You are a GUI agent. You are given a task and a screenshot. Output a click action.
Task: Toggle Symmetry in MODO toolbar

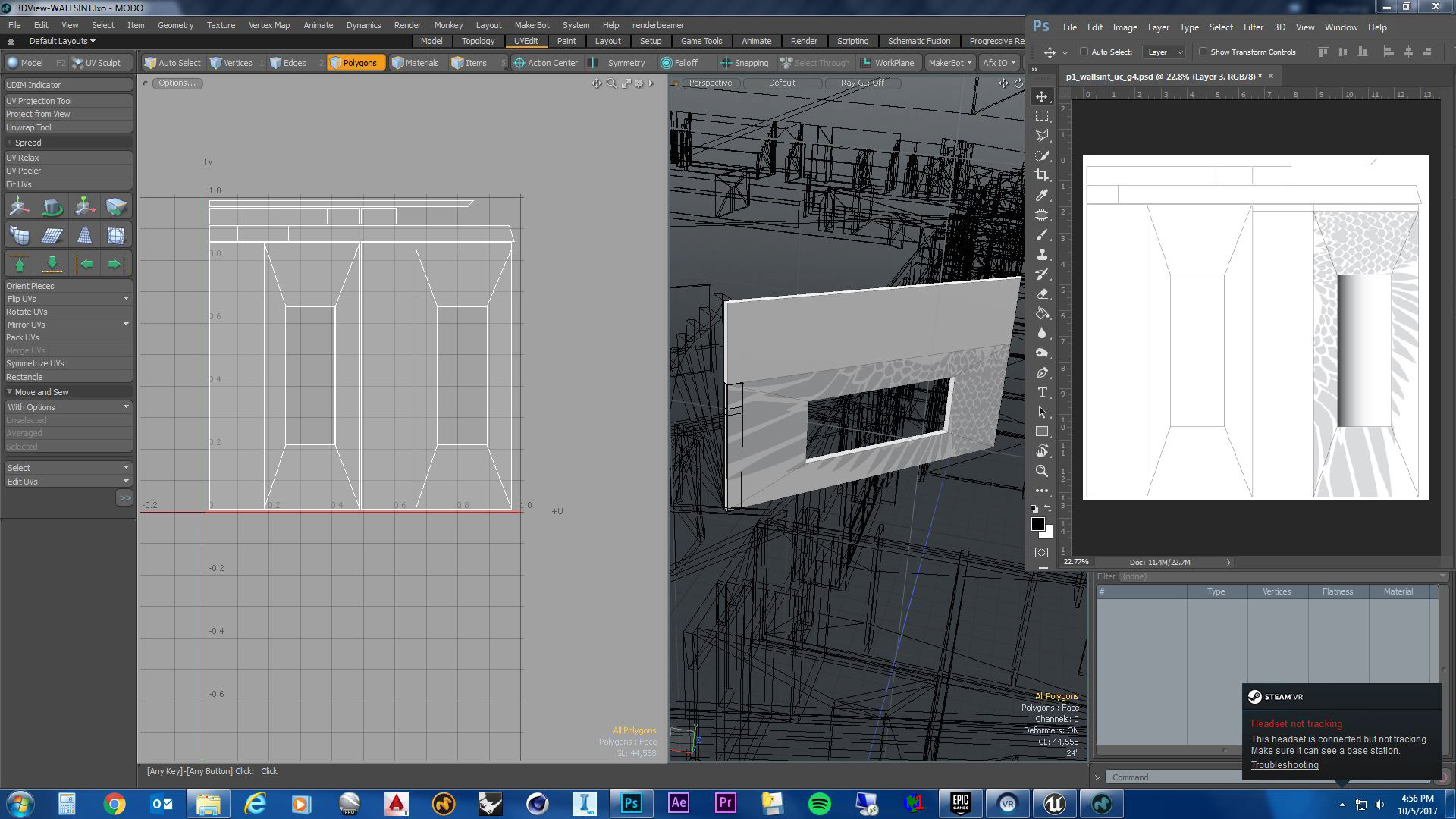625,63
